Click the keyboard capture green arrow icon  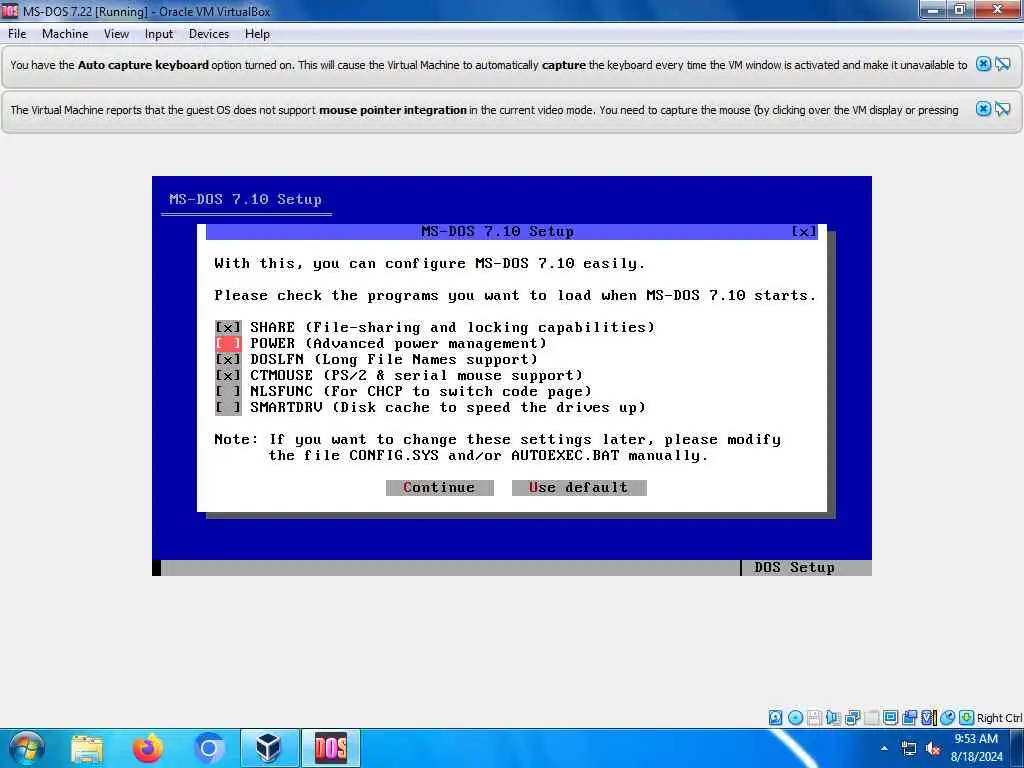coord(967,718)
